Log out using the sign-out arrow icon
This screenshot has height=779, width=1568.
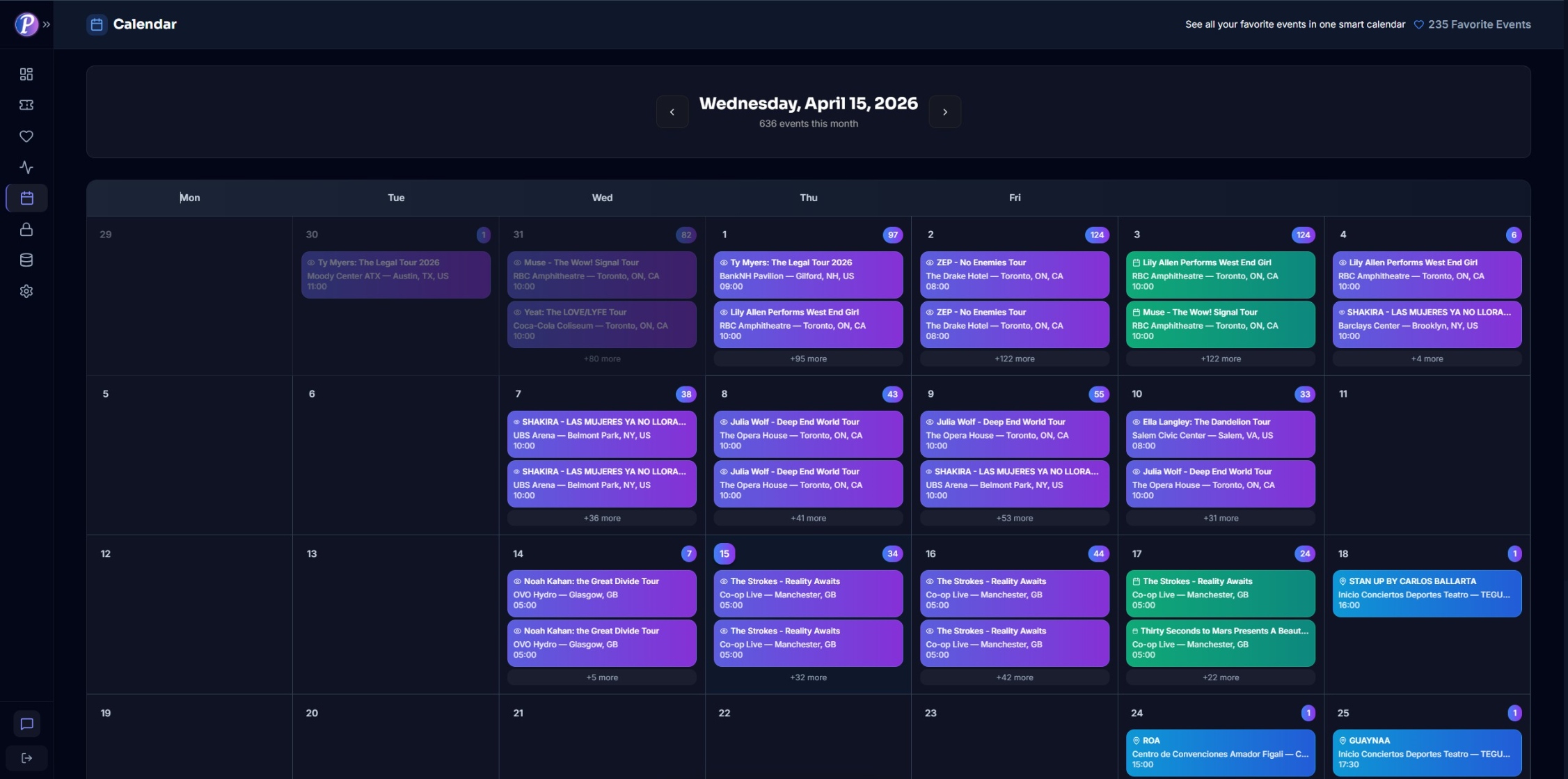tap(26, 758)
